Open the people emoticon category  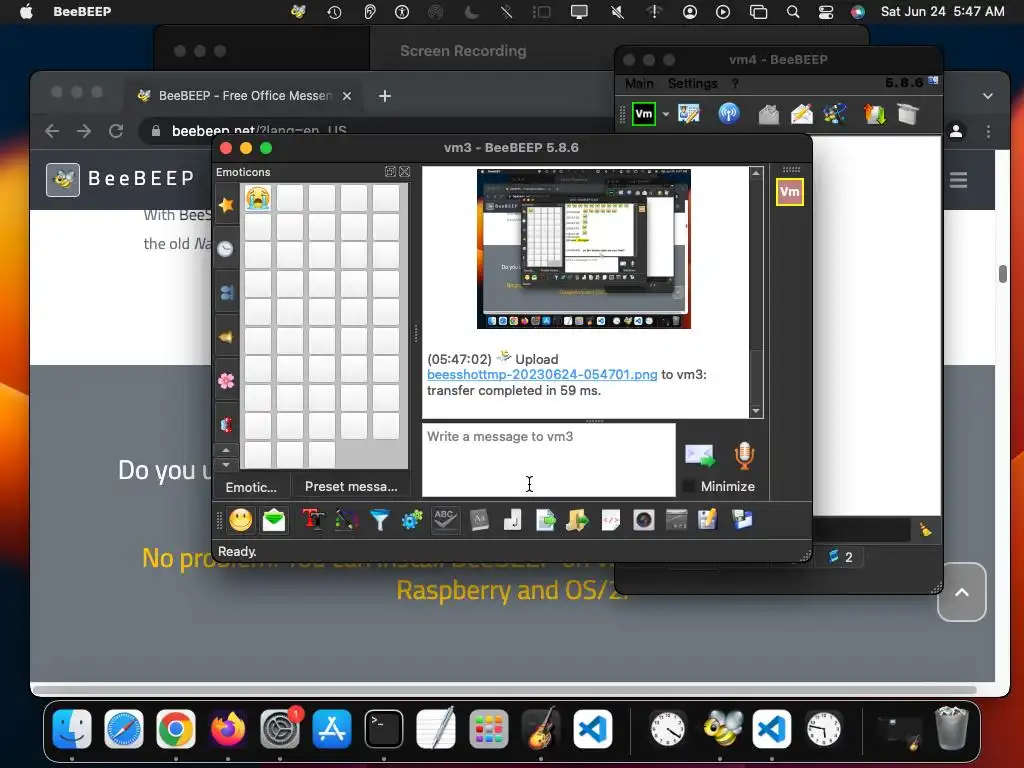pyautogui.click(x=226, y=293)
